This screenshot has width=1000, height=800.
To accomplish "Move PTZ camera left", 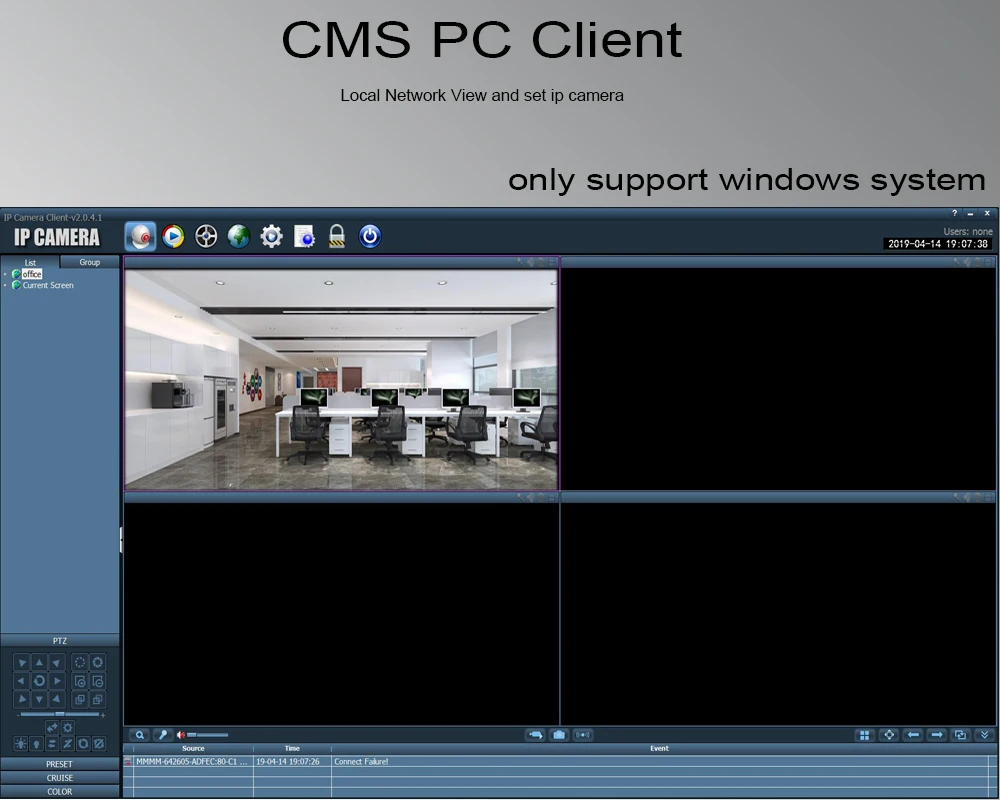I will [x=21, y=681].
